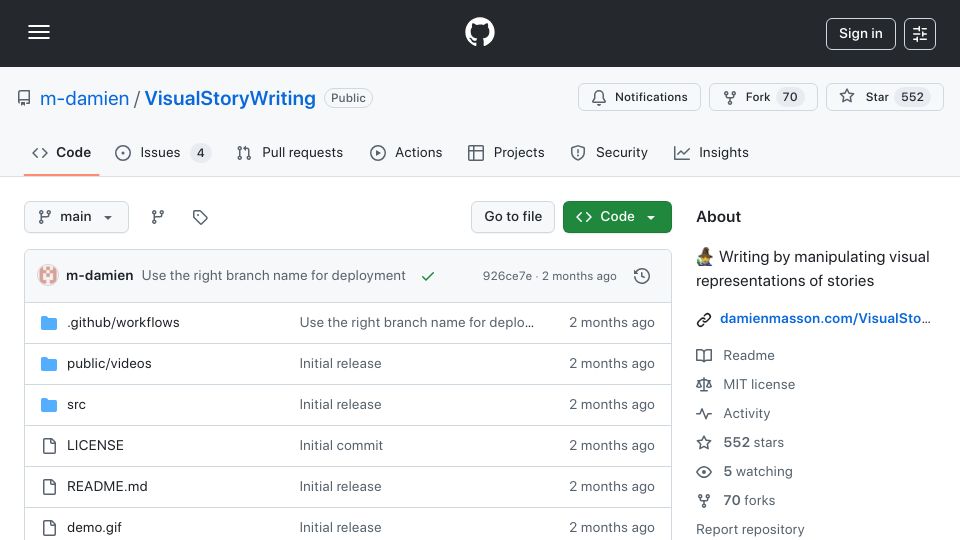Open the 'Use the right branch name for deplo...' commit on .github/workflows row

[x=416, y=323]
